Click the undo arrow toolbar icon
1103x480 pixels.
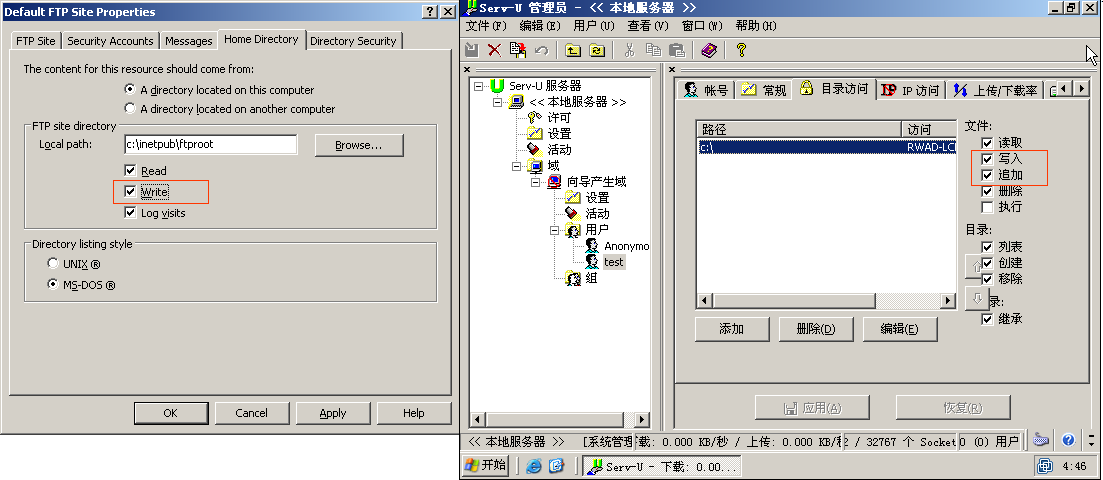pos(541,50)
